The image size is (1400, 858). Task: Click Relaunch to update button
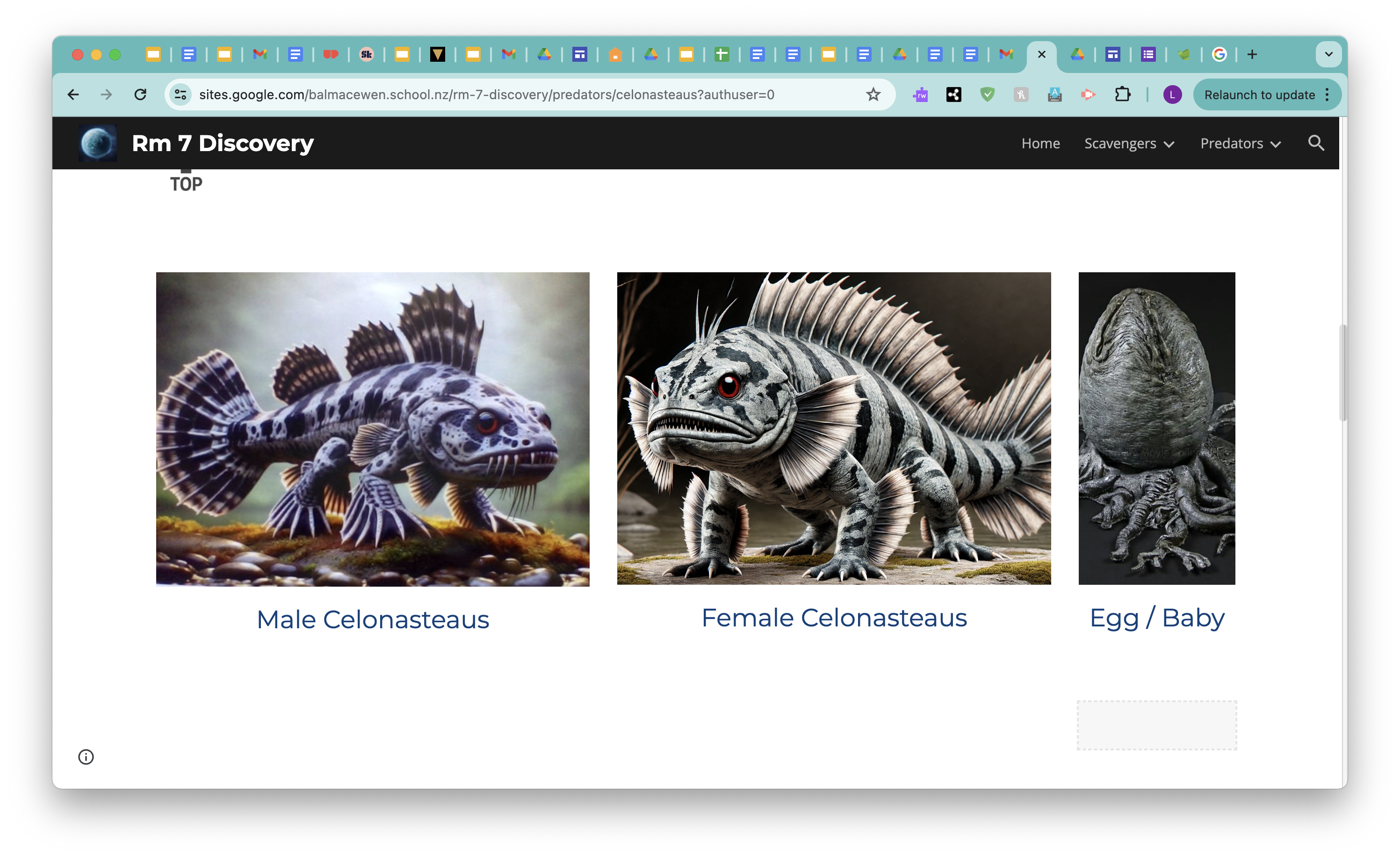1259,95
